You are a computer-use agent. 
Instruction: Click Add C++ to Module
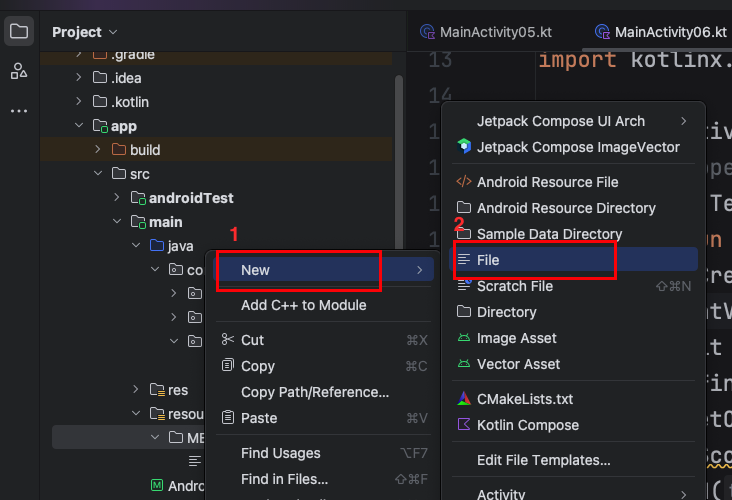click(303, 305)
